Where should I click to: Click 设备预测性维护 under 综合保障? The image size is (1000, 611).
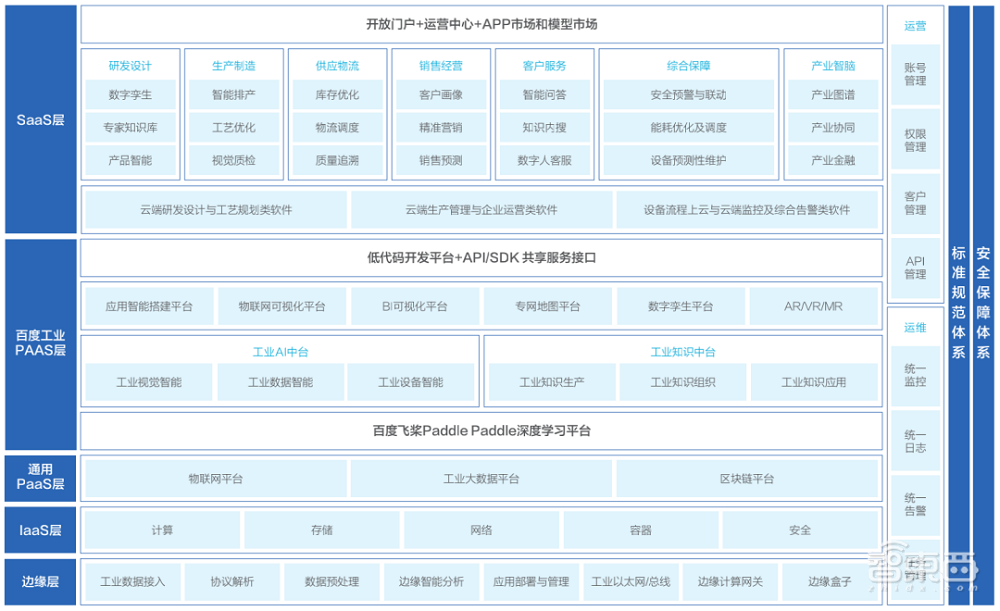click(x=686, y=160)
